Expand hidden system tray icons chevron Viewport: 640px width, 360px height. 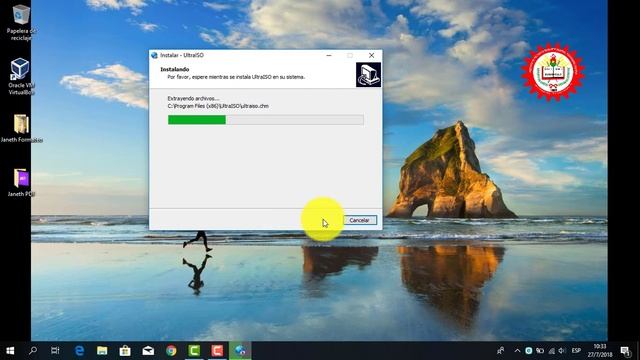click(517, 351)
